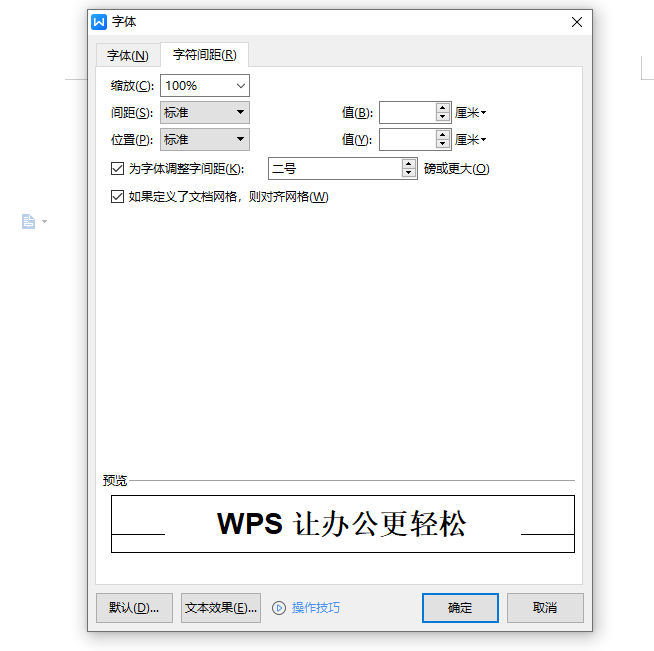
Task: Confirm with the 确定 button
Action: coord(460,608)
